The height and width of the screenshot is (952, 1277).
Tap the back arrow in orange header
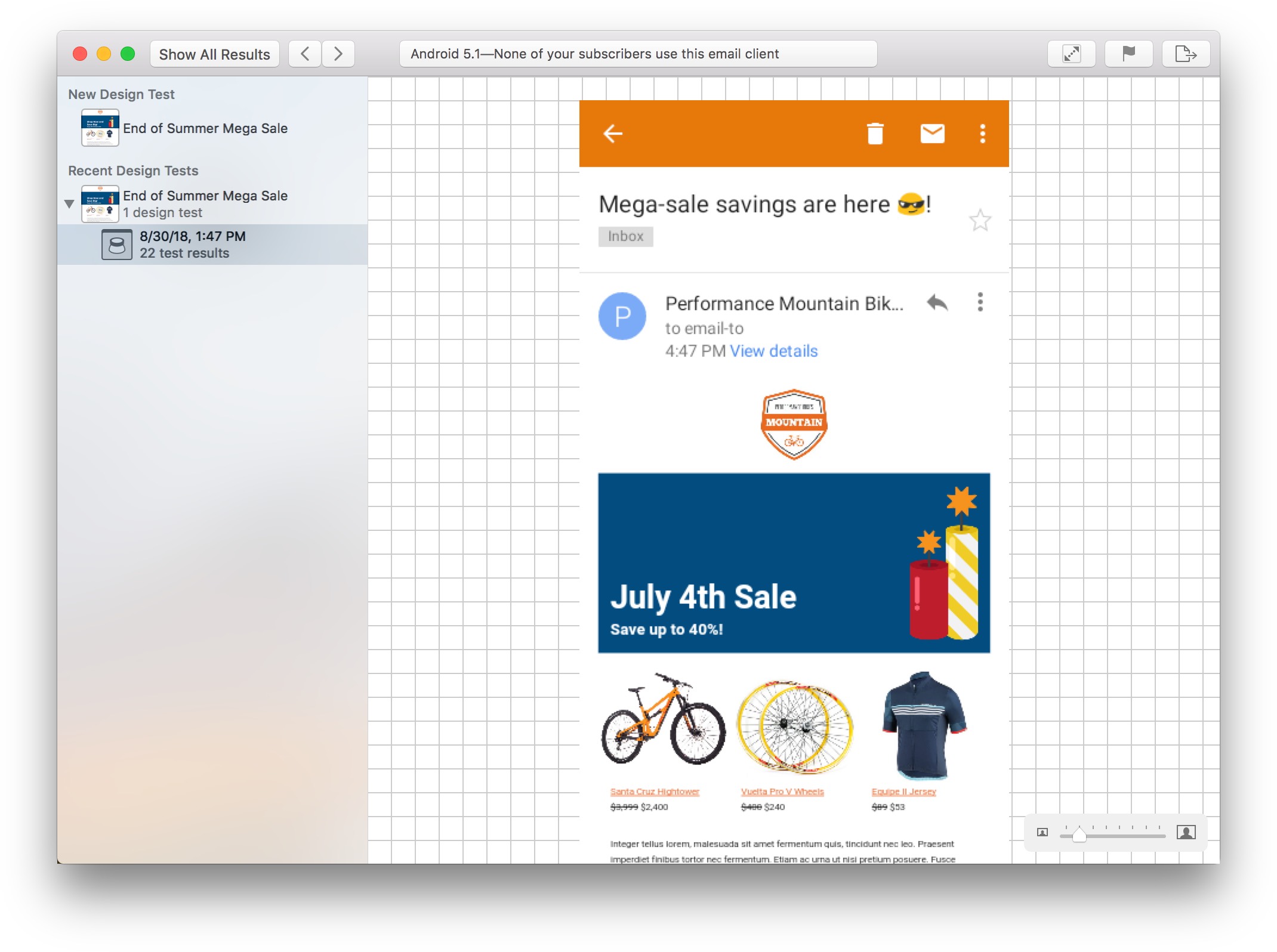[613, 134]
